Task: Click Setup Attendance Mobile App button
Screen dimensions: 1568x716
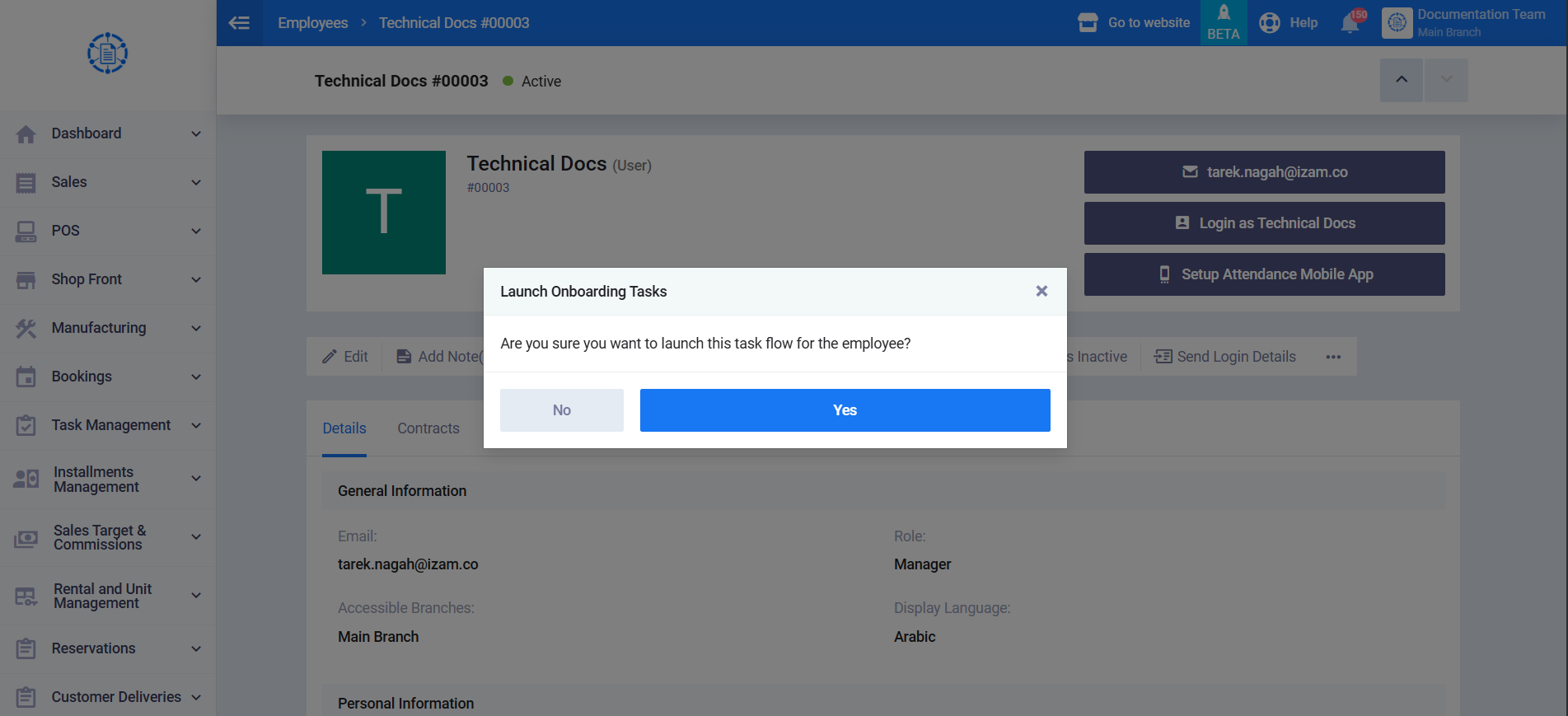Action: [1264, 274]
